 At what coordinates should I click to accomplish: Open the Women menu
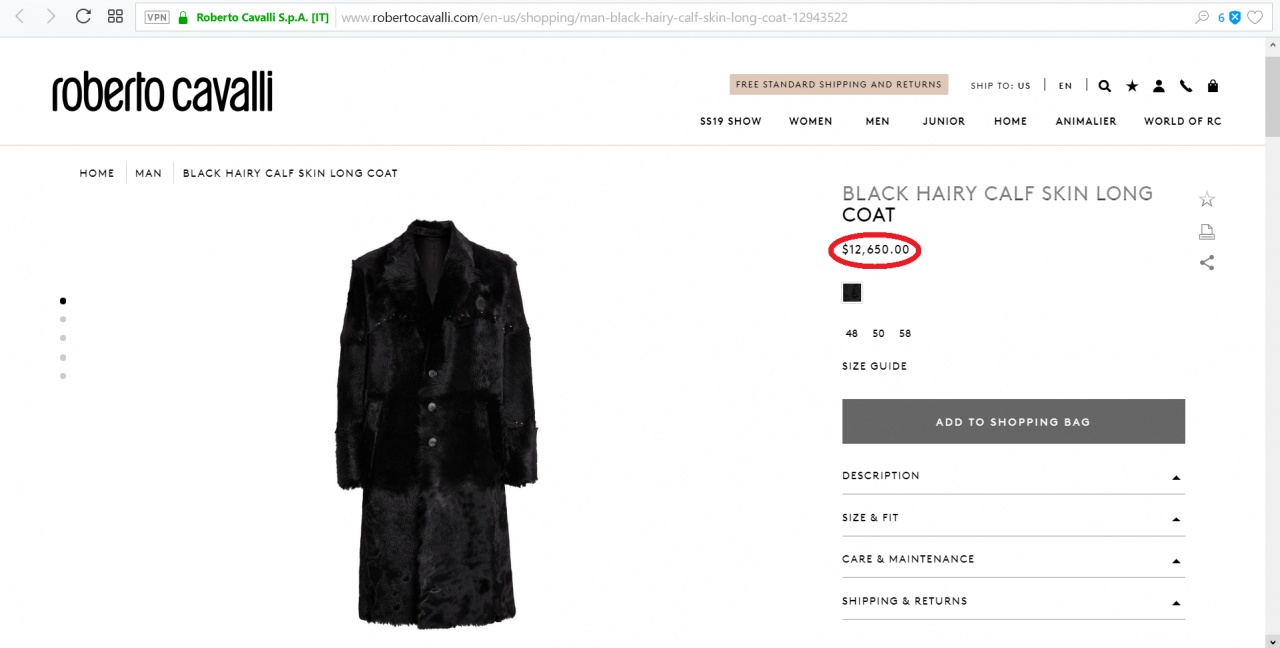810,121
